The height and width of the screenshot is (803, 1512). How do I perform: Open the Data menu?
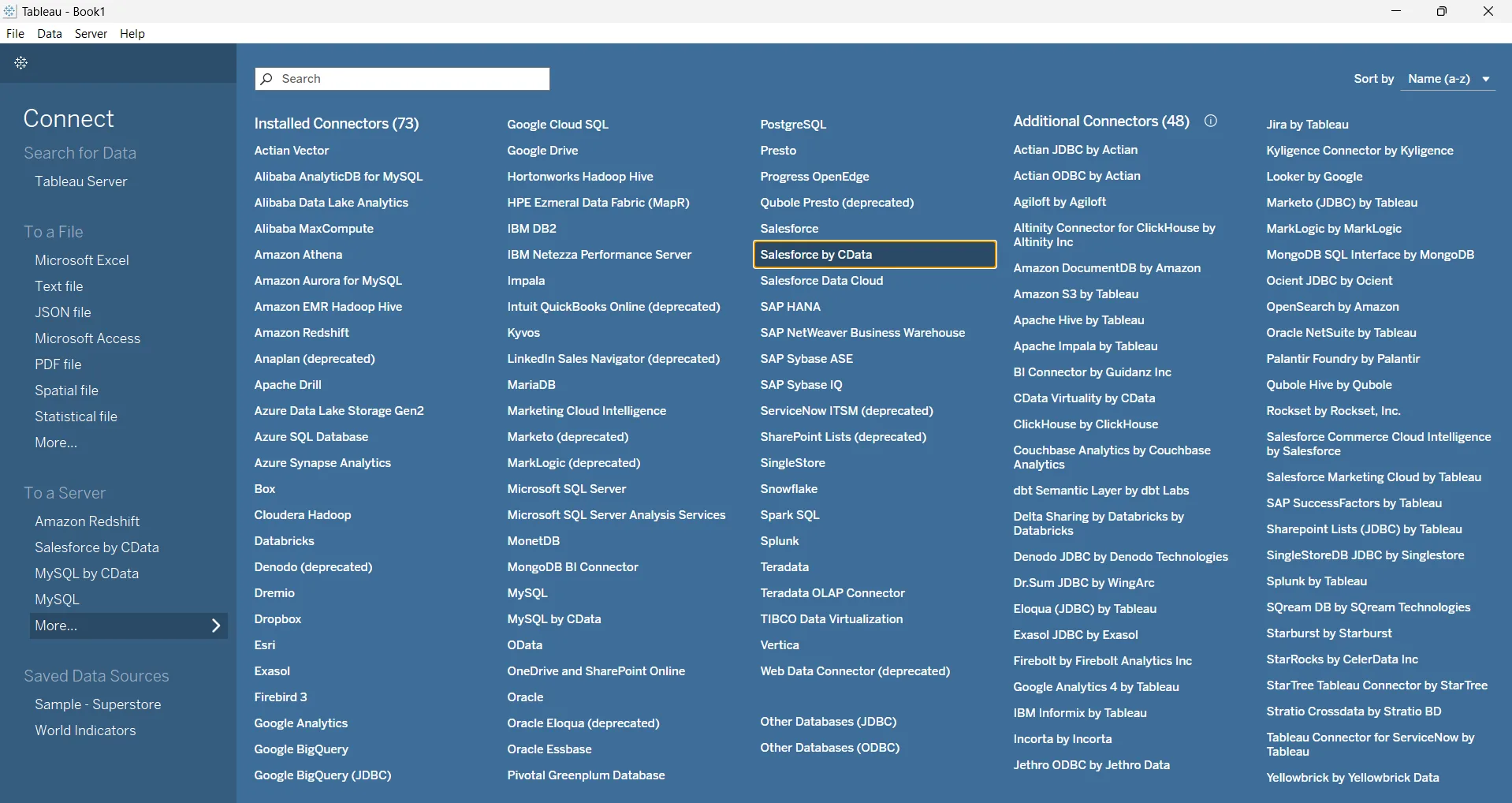[x=50, y=34]
